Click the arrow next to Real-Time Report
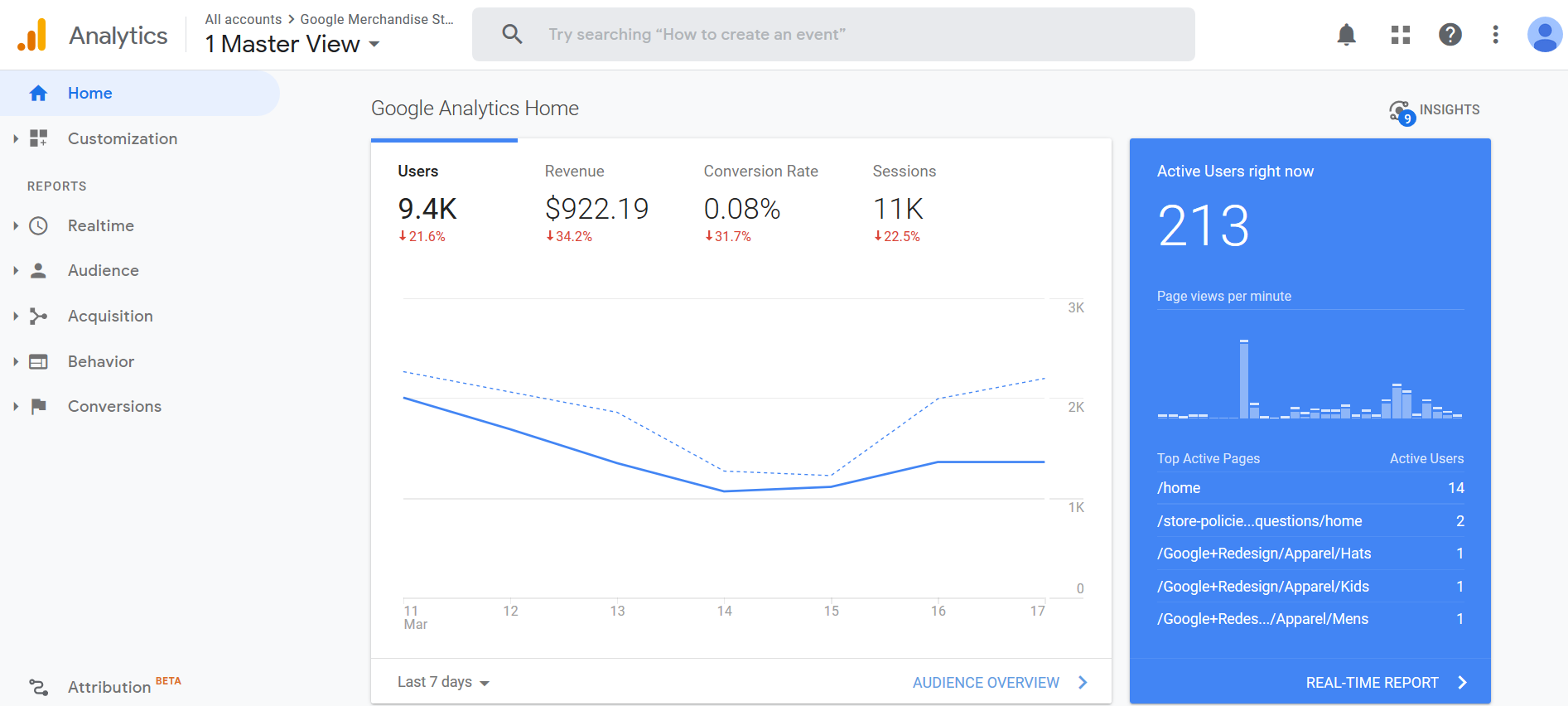This screenshot has height=706, width=1568. pyautogui.click(x=1462, y=682)
